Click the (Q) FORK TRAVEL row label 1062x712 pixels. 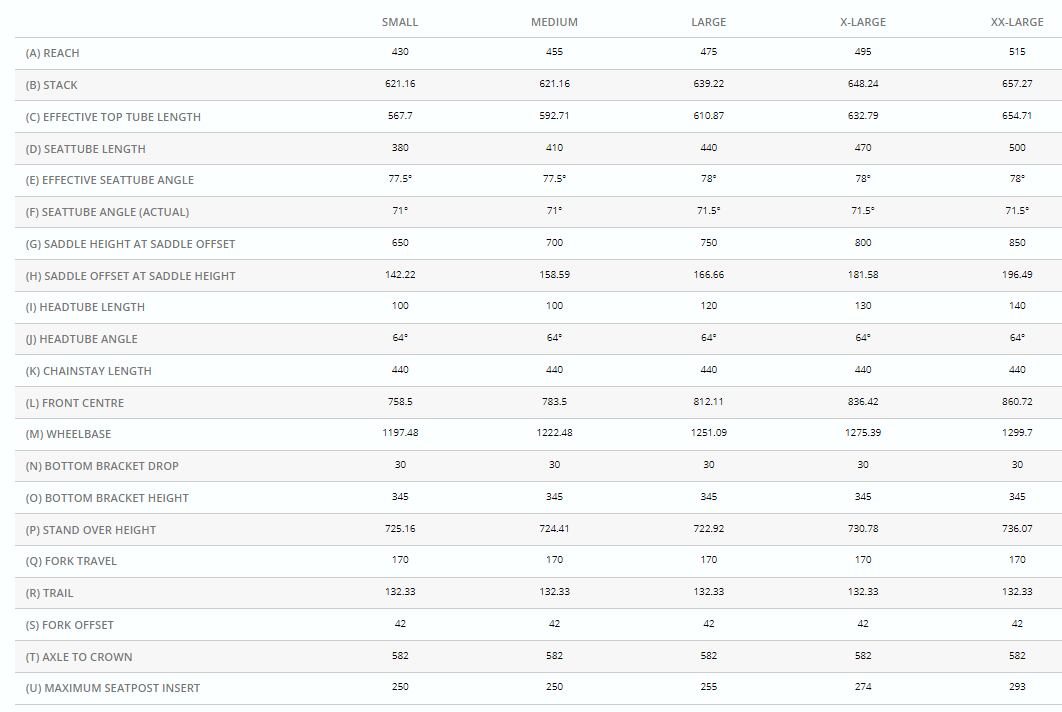click(x=71, y=561)
